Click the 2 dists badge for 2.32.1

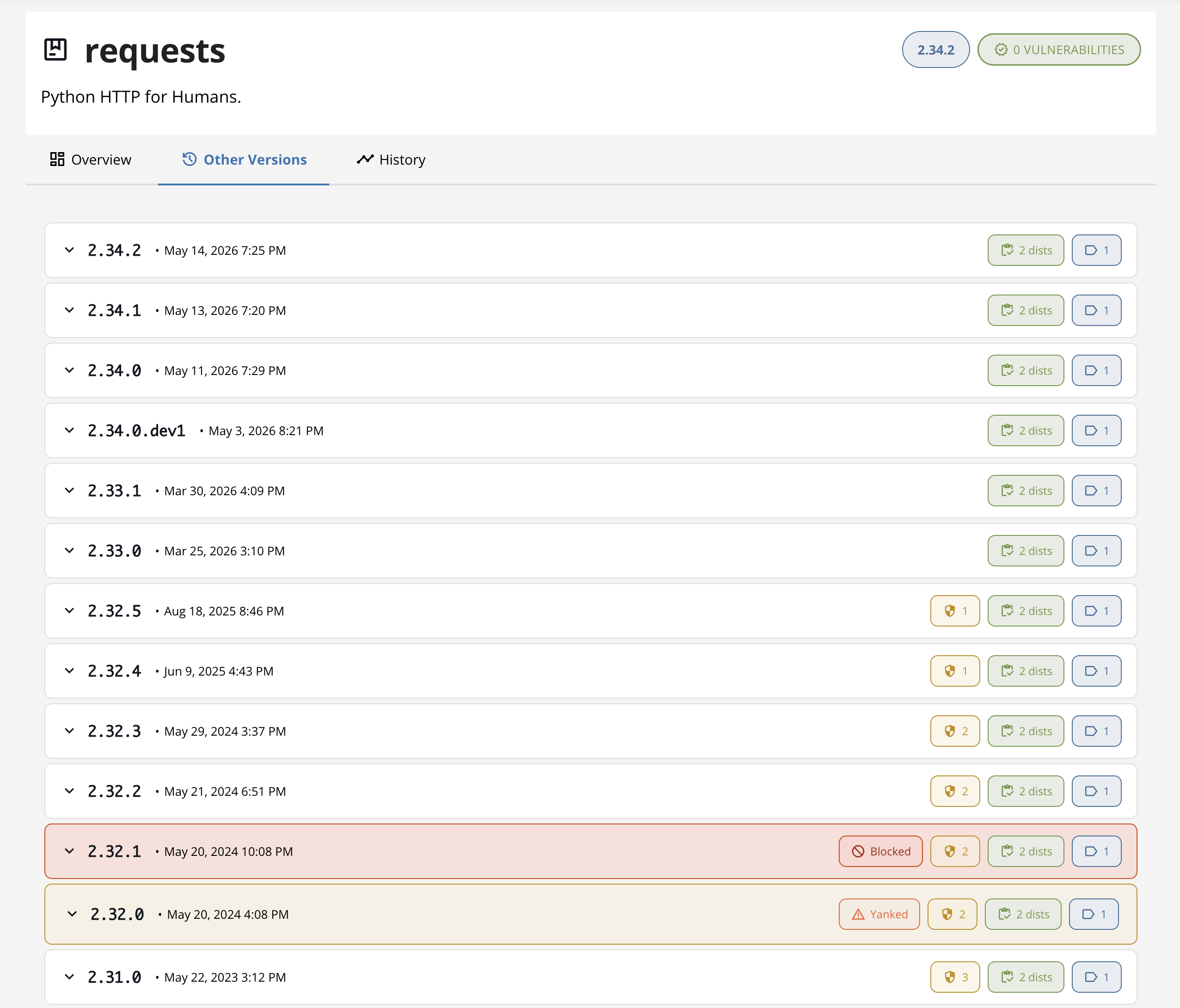point(1026,851)
